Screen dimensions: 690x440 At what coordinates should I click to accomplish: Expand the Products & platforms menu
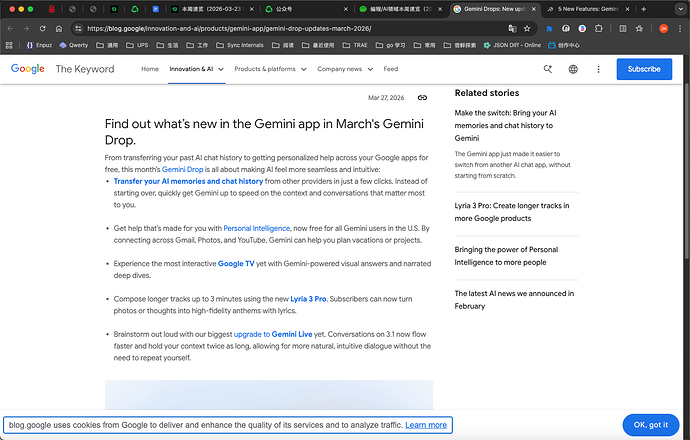click(269, 69)
